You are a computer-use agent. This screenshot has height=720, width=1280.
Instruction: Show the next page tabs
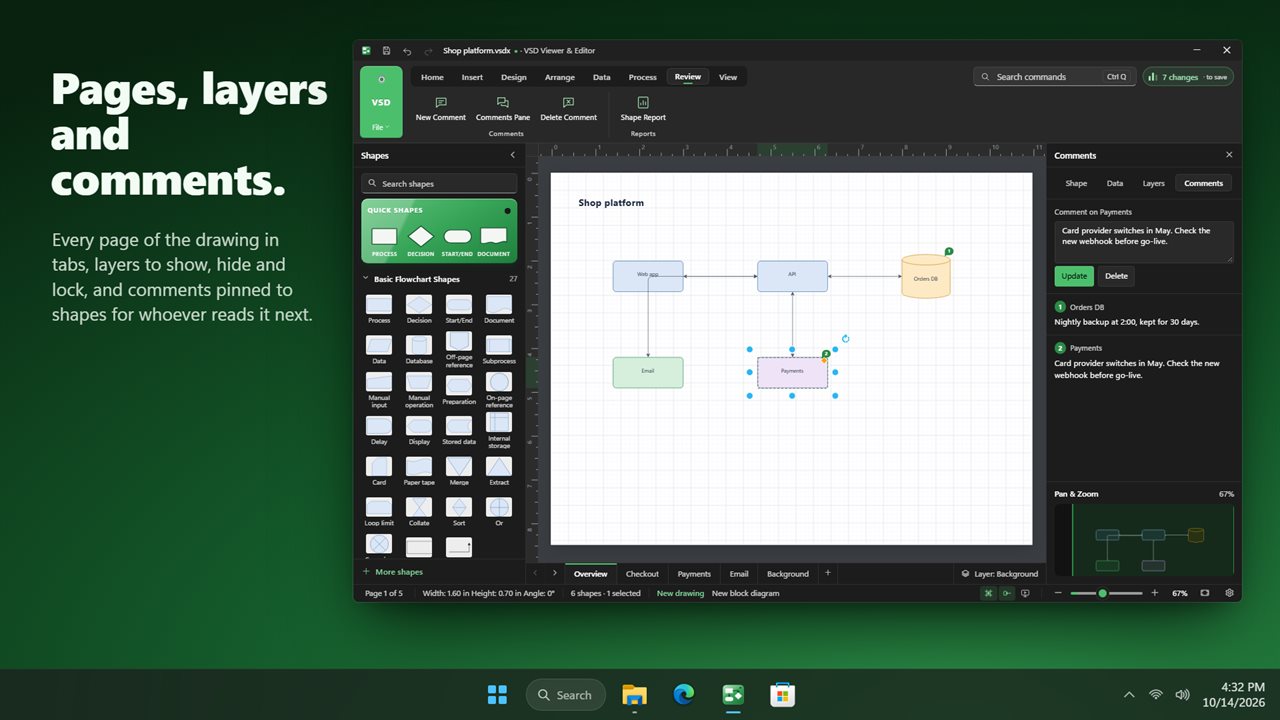click(555, 573)
